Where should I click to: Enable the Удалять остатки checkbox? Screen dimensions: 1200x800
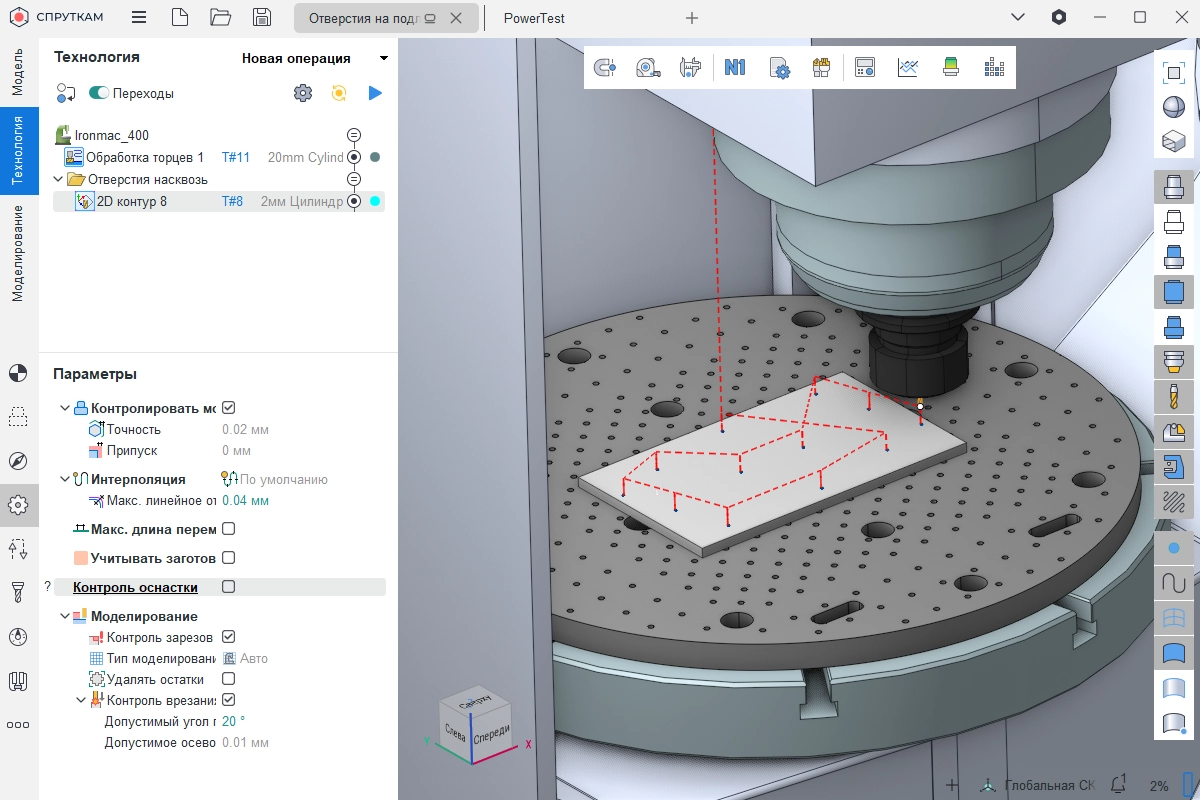click(x=228, y=679)
